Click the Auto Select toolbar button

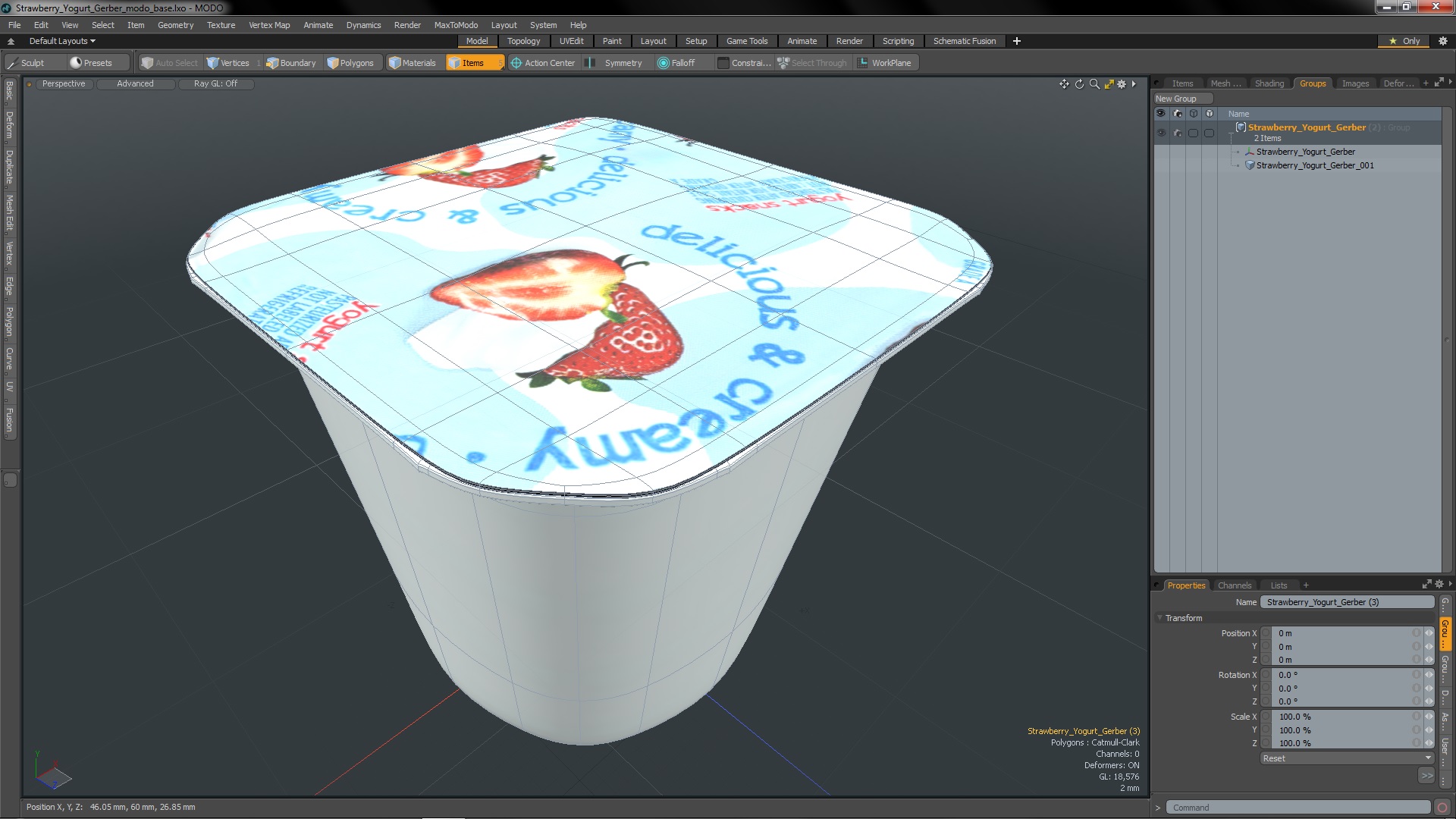click(169, 63)
